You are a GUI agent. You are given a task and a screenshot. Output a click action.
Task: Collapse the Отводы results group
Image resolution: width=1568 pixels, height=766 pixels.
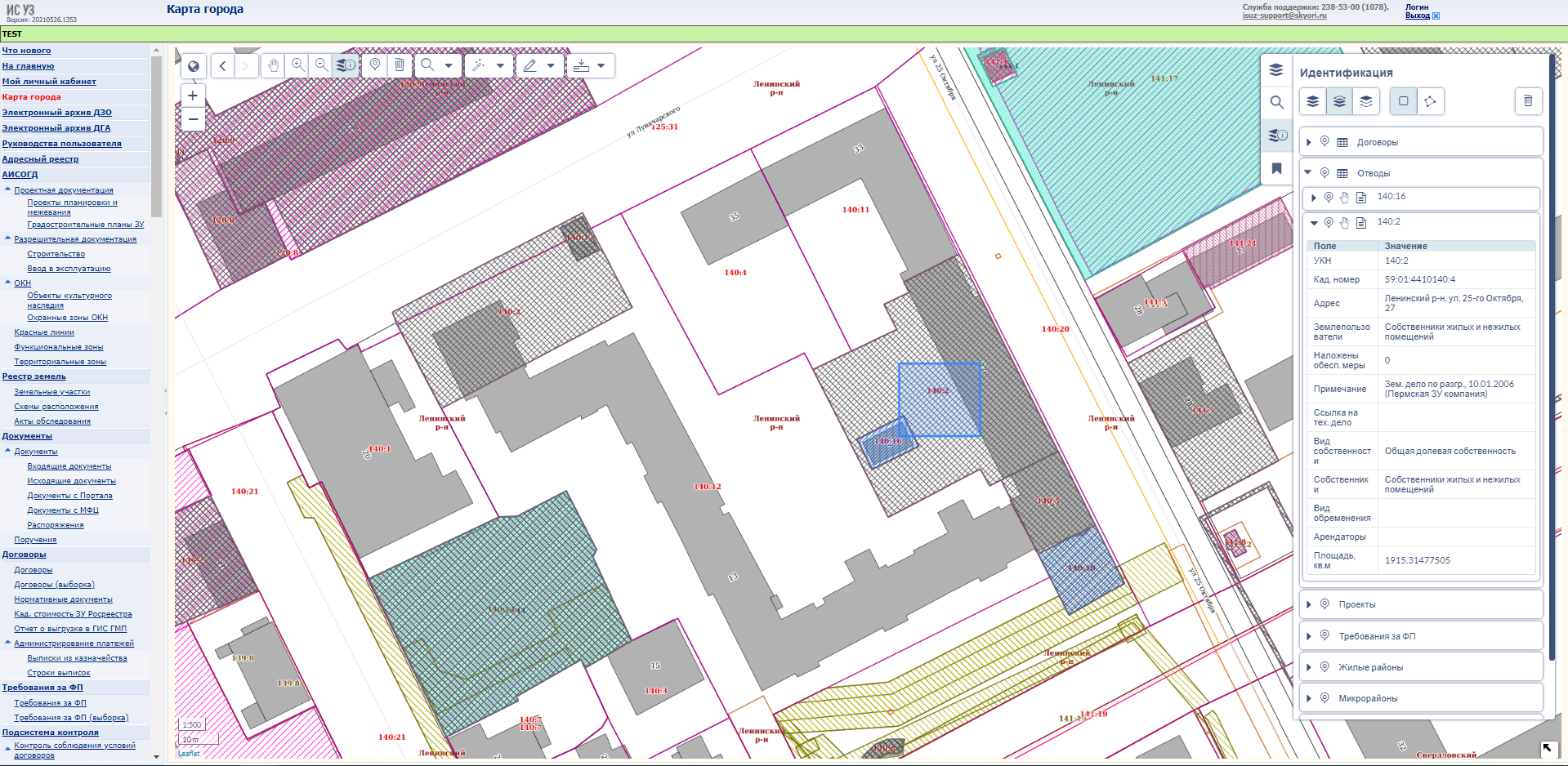[1308, 173]
